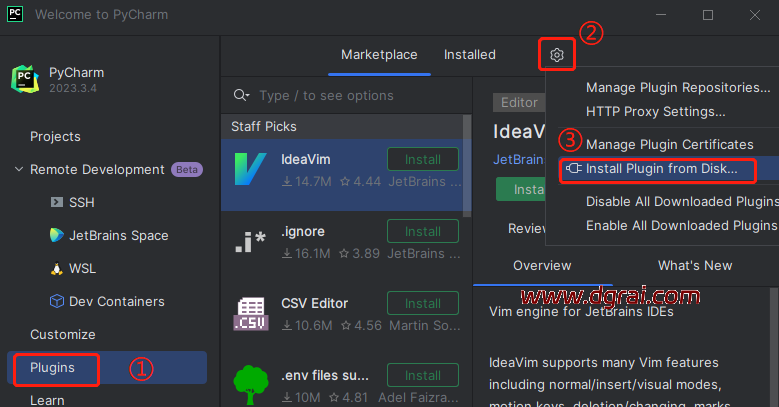Open the search options magnifier dropdown
Screen dimensions: 779x407
click(241, 95)
